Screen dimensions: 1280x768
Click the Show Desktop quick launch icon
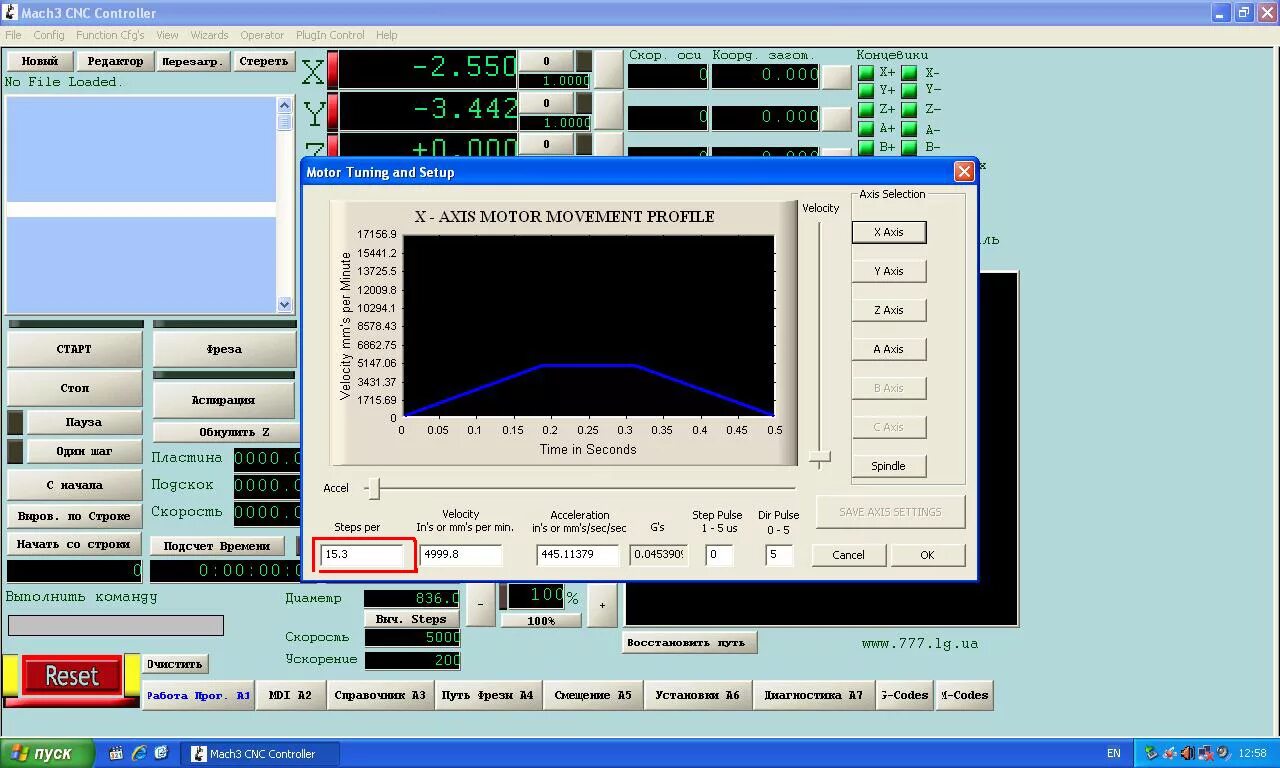(162, 753)
